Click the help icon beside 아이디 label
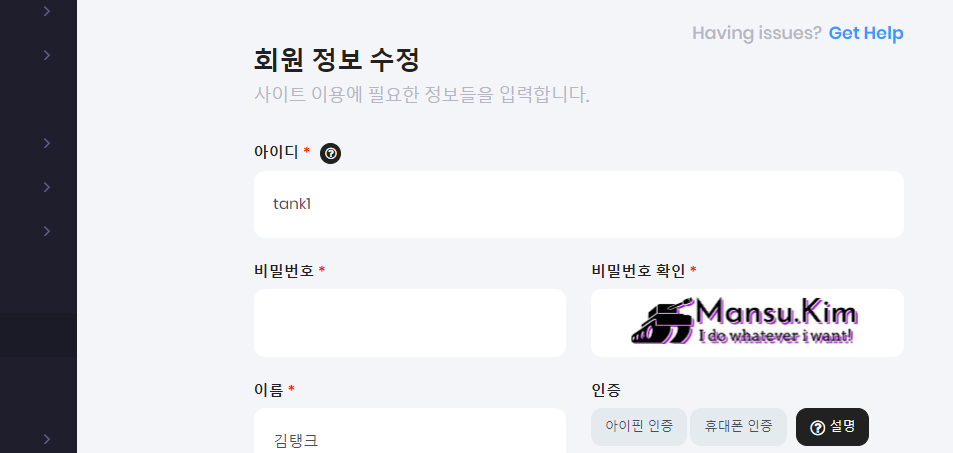The height and width of the screenshot is (453, 953). tap(330, 153)
